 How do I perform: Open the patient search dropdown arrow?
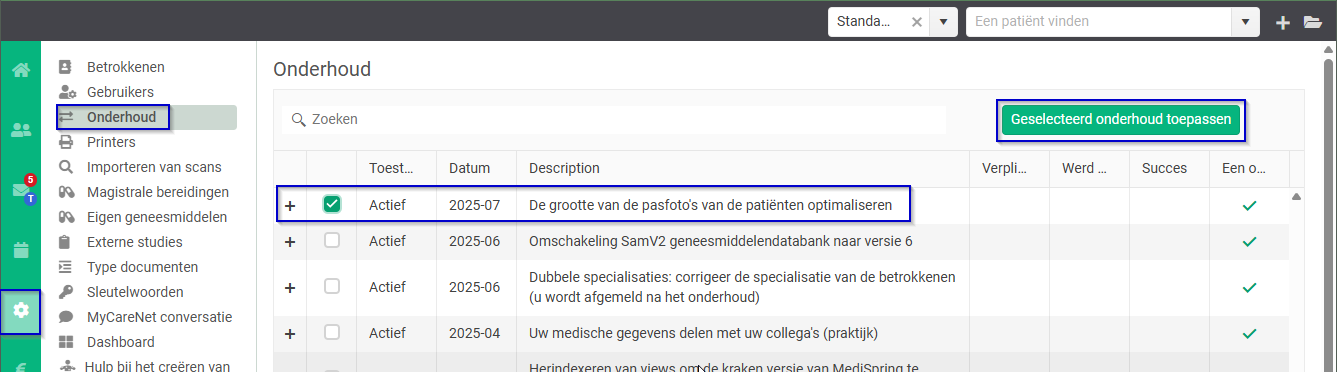tap(1245, 22)
